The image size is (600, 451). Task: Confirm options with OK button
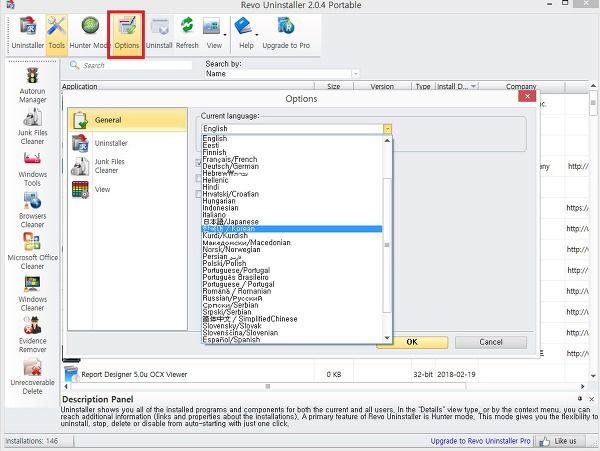coord(412,342)
